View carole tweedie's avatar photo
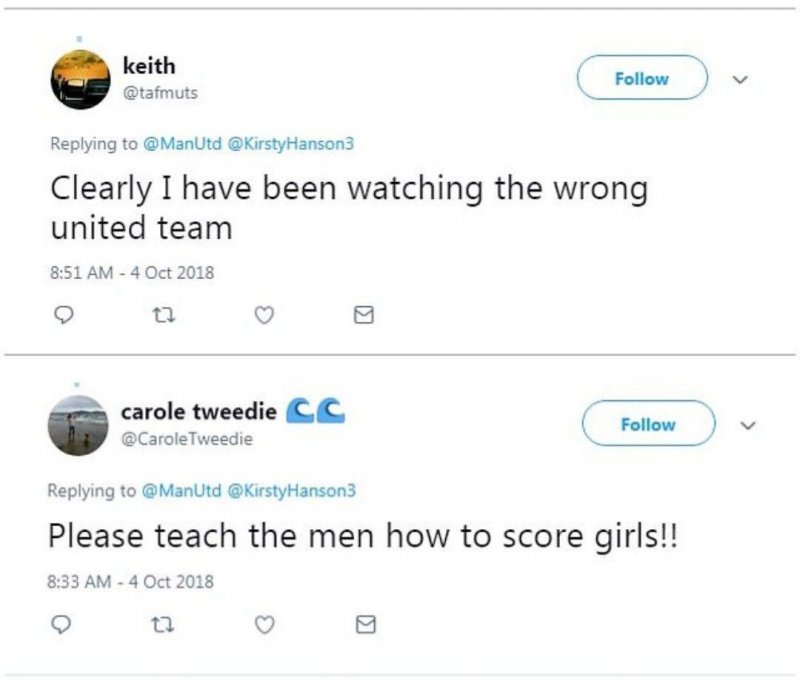Image resolution: width=800 pixels, height=694 pixels. pos(77,426)
